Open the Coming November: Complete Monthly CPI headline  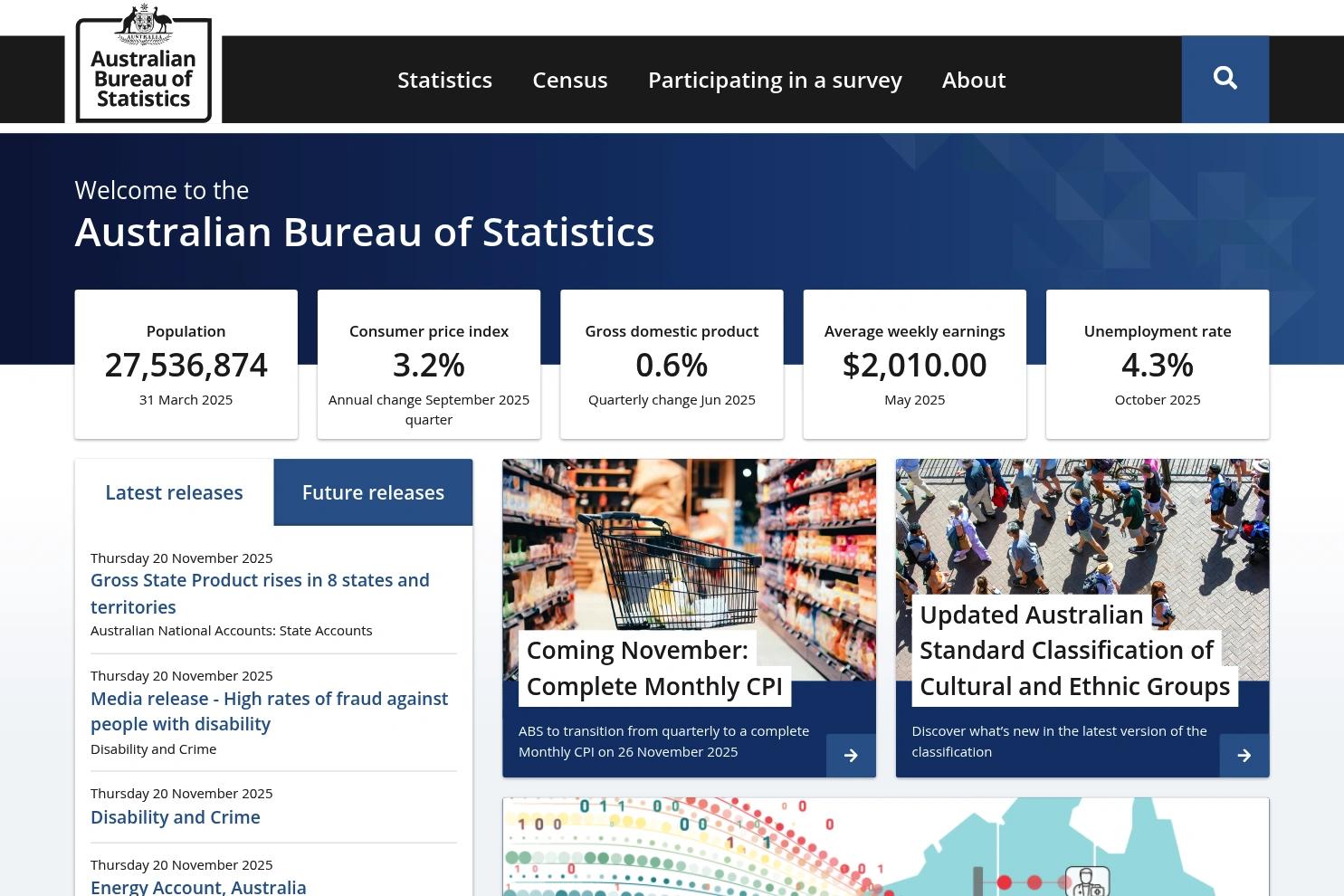click(x=654, y=668)
